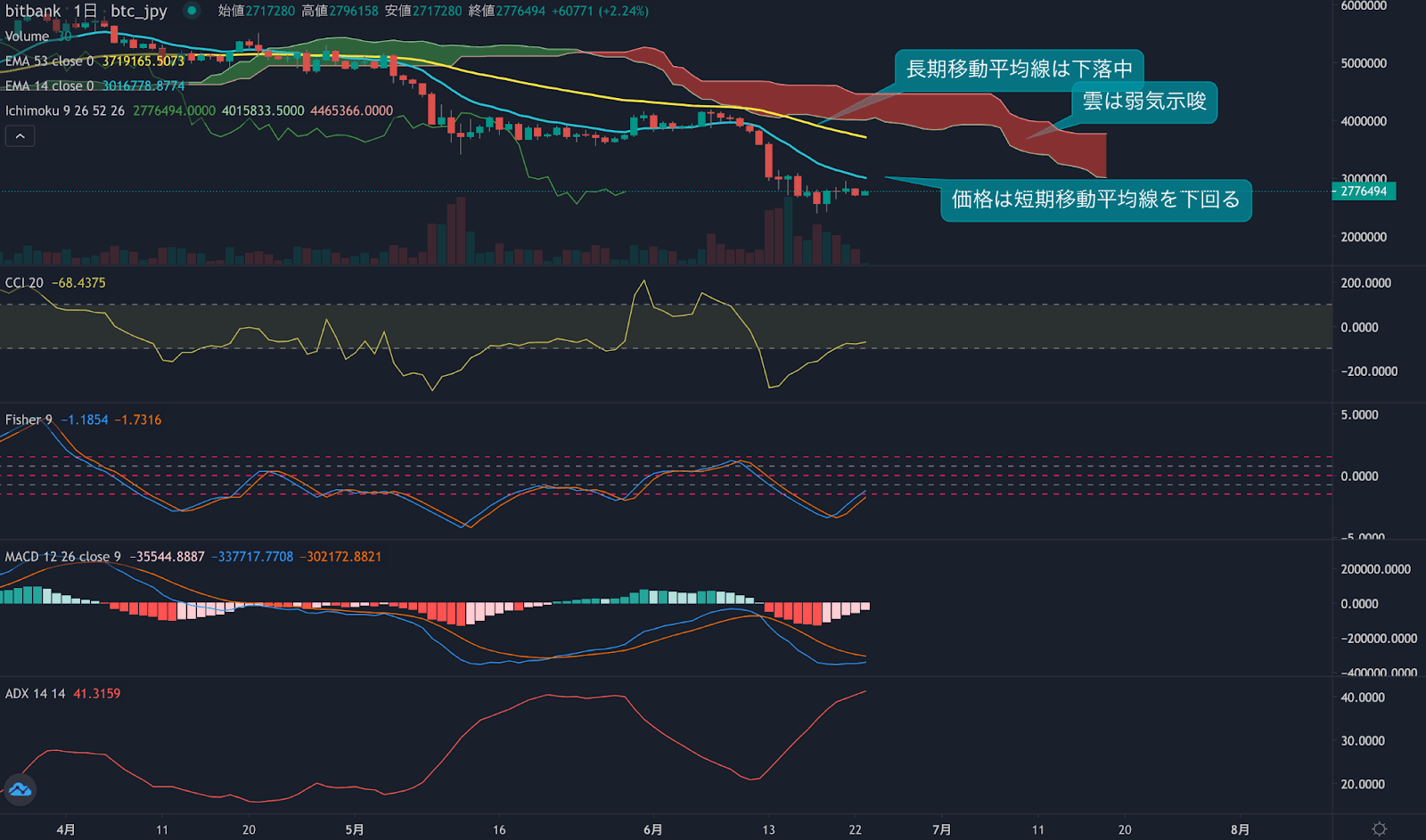Screen dimensions: 1426x840
Task: Select the EMA 53 indicator legend
Action: point(49,61)
